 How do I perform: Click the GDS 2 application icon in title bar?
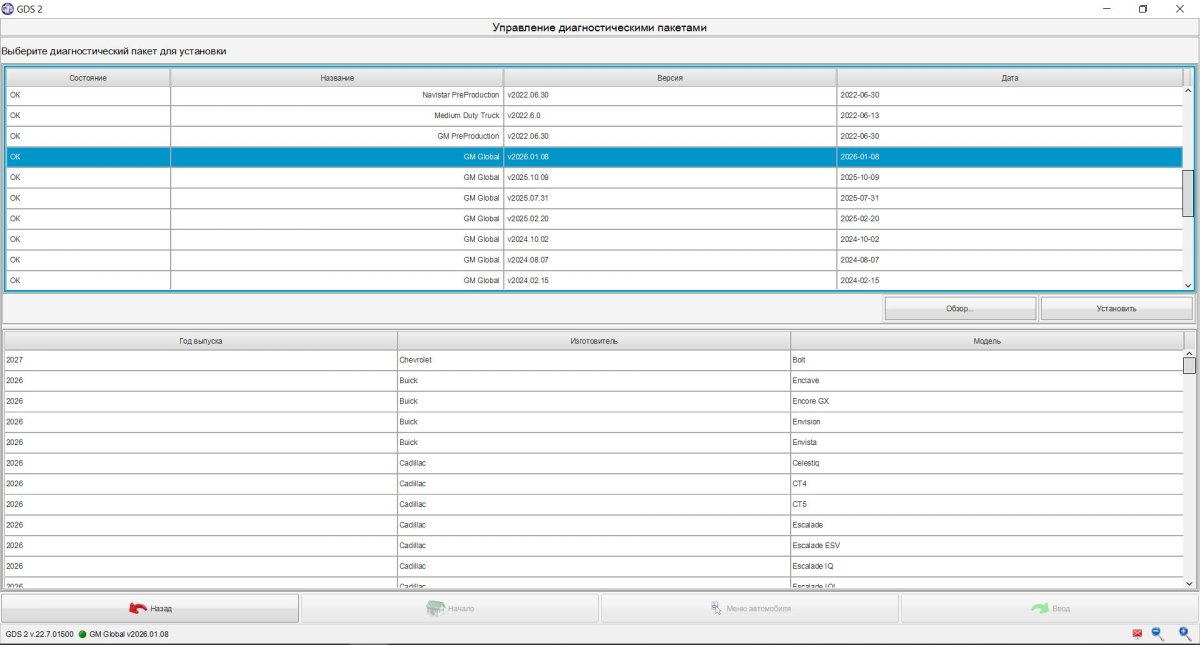pyautogui.click(x=9, y=8)
